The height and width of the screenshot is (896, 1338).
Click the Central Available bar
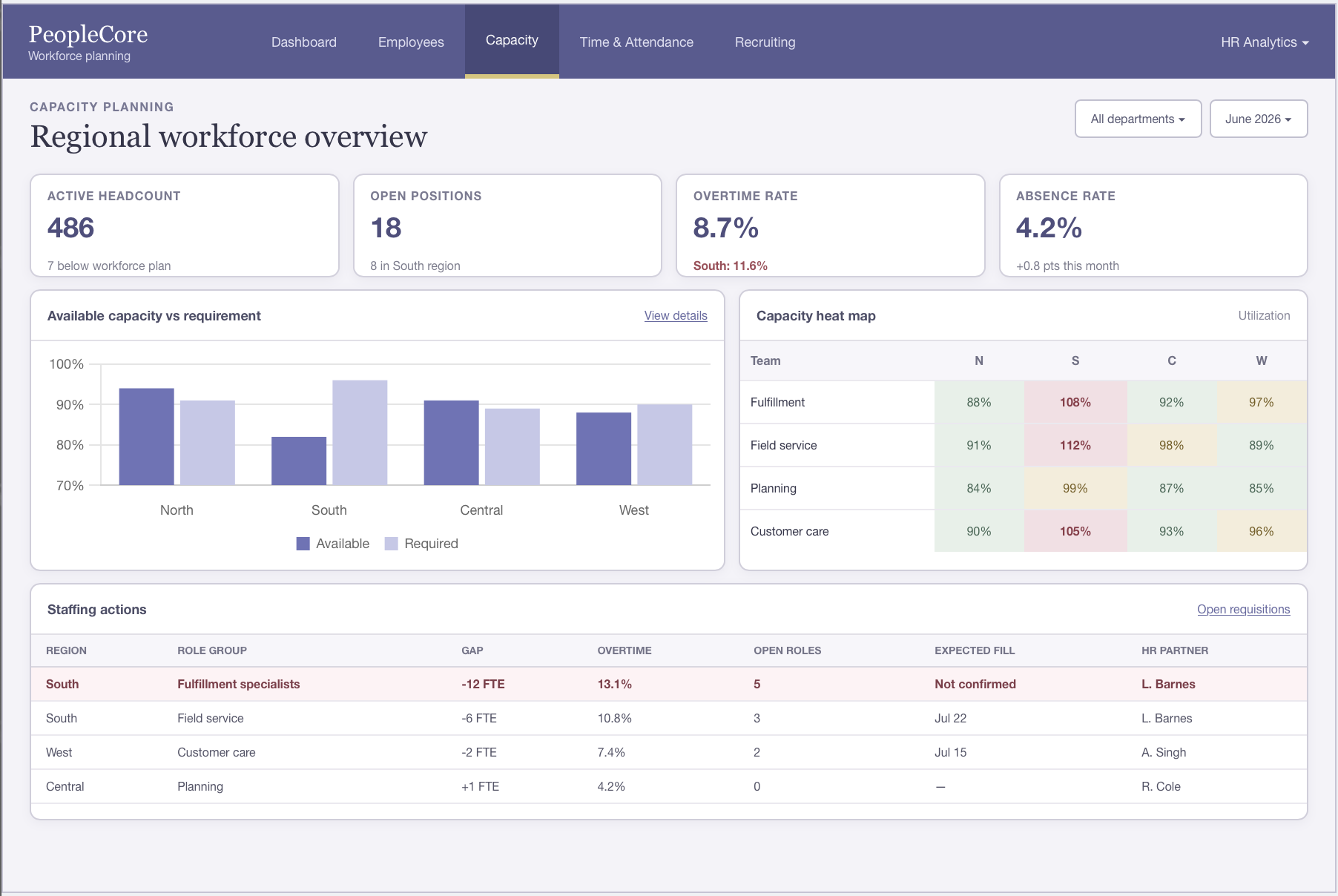(x=451, y=443)
